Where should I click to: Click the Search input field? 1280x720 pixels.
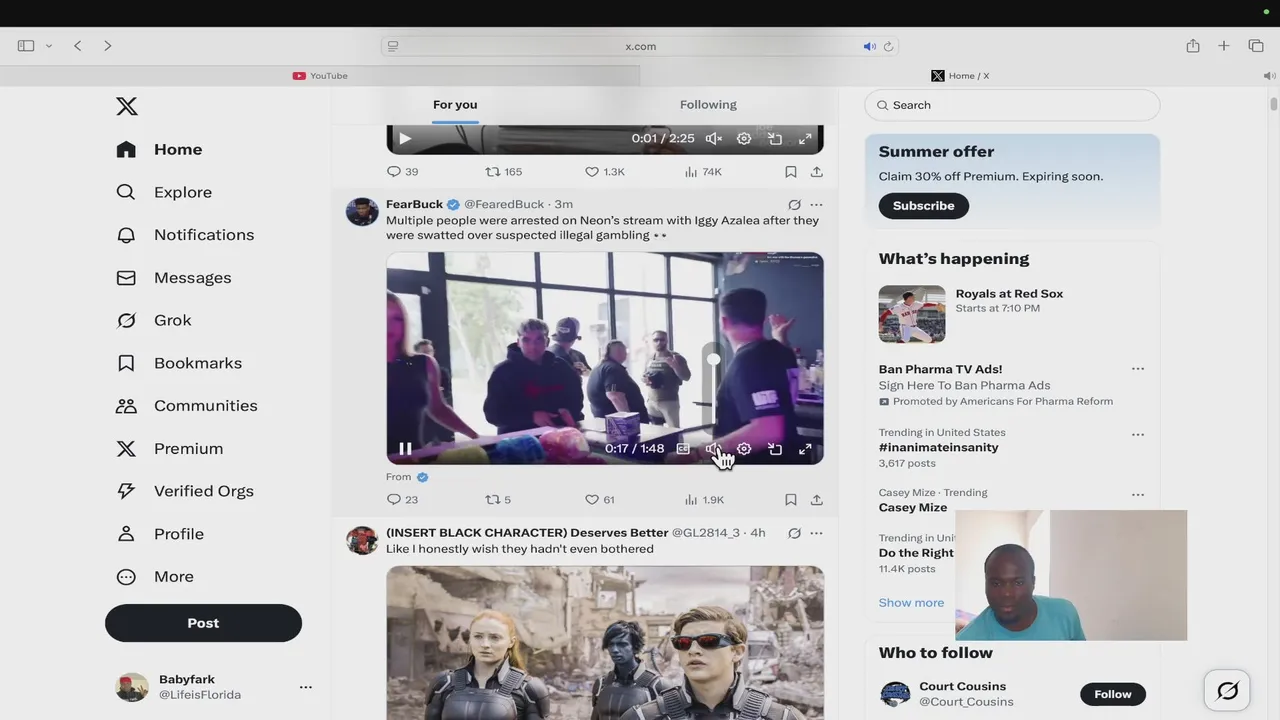coord(1012,105)
